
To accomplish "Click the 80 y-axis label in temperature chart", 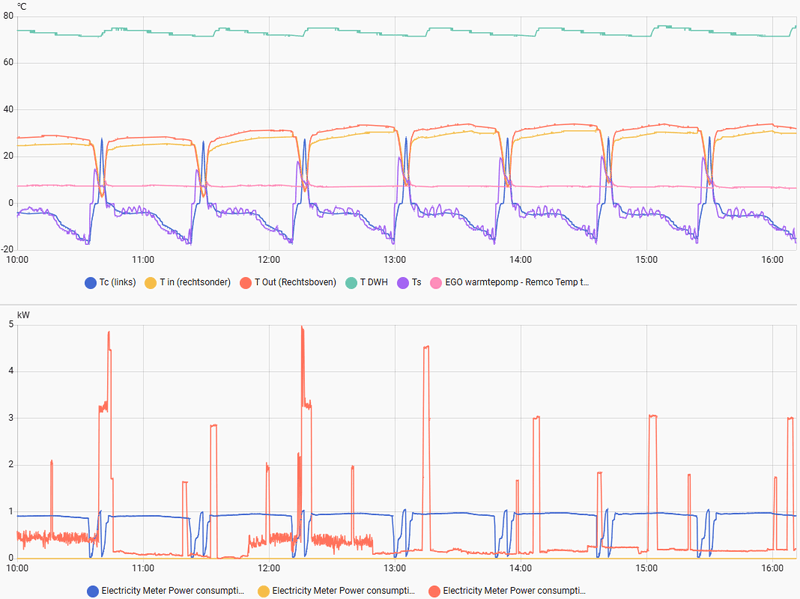I will [8, 16].
